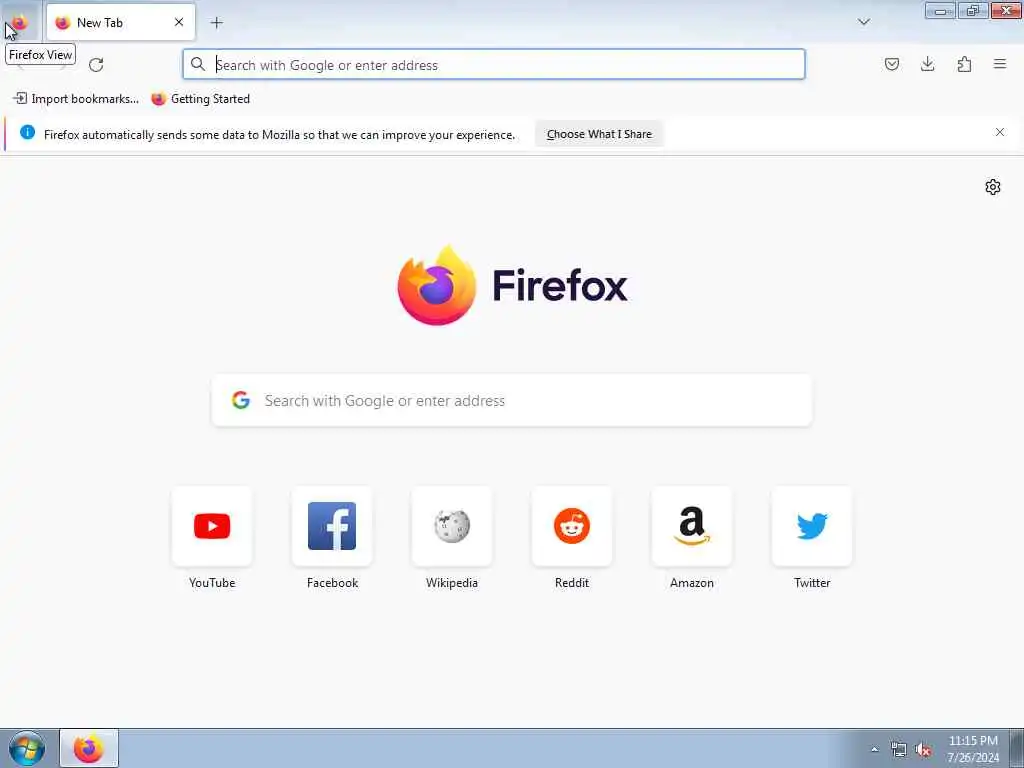Image resolution: width=1024 pixels, height=768 pixels.
Task: Click the info icon in notification bar
Action: pyautogui.click(x=27, y=133)
